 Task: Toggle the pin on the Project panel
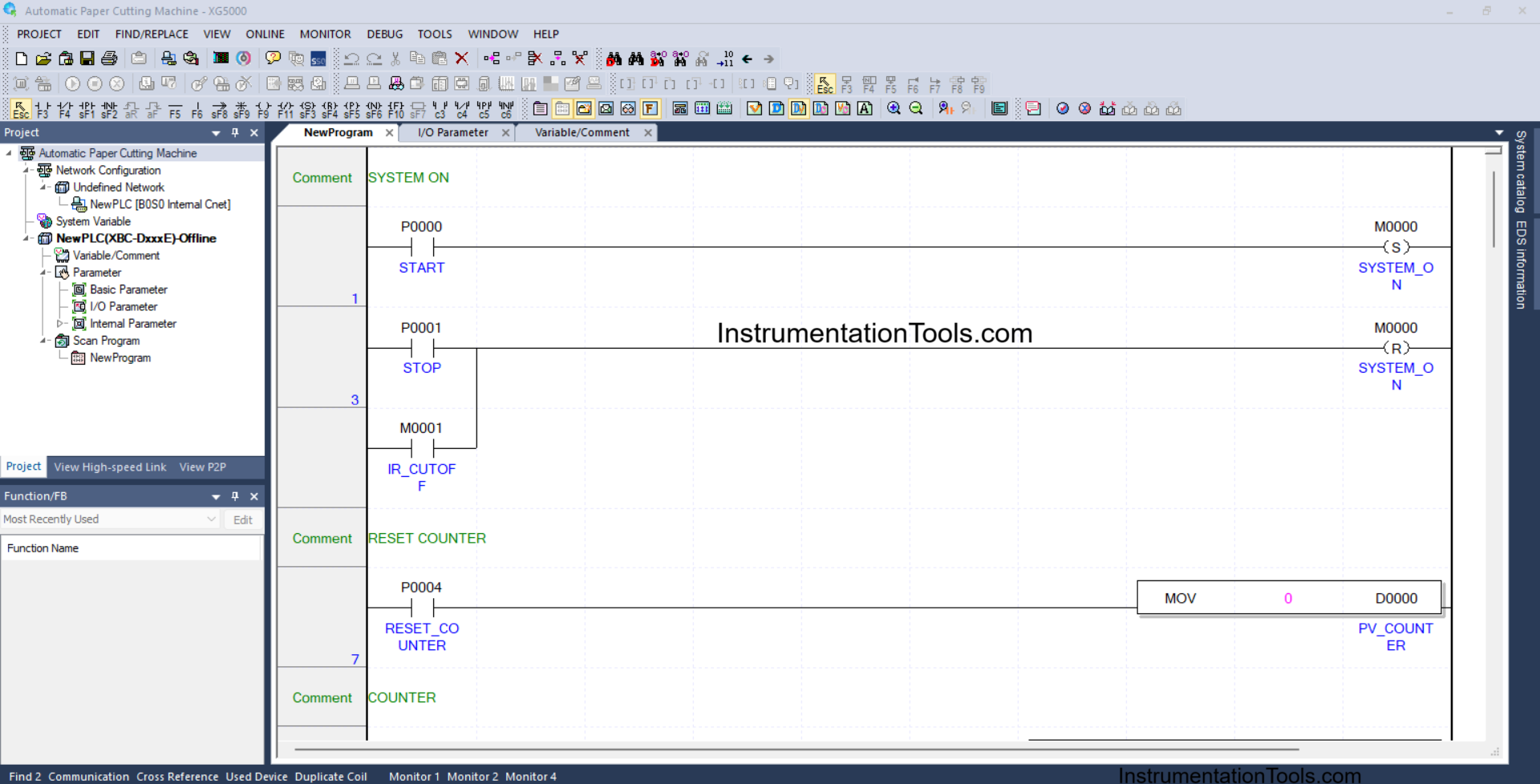tap(235, 132)
